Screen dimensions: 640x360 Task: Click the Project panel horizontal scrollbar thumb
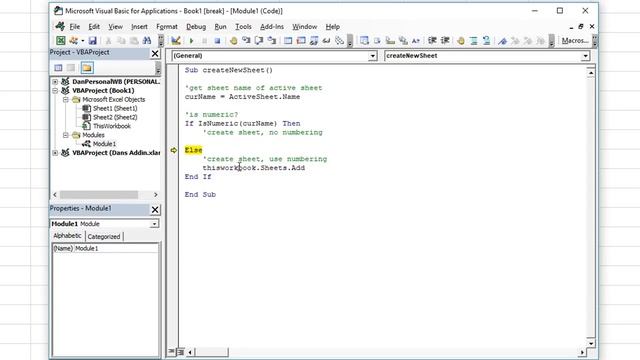pyautogui.click(x=99, y=195)
